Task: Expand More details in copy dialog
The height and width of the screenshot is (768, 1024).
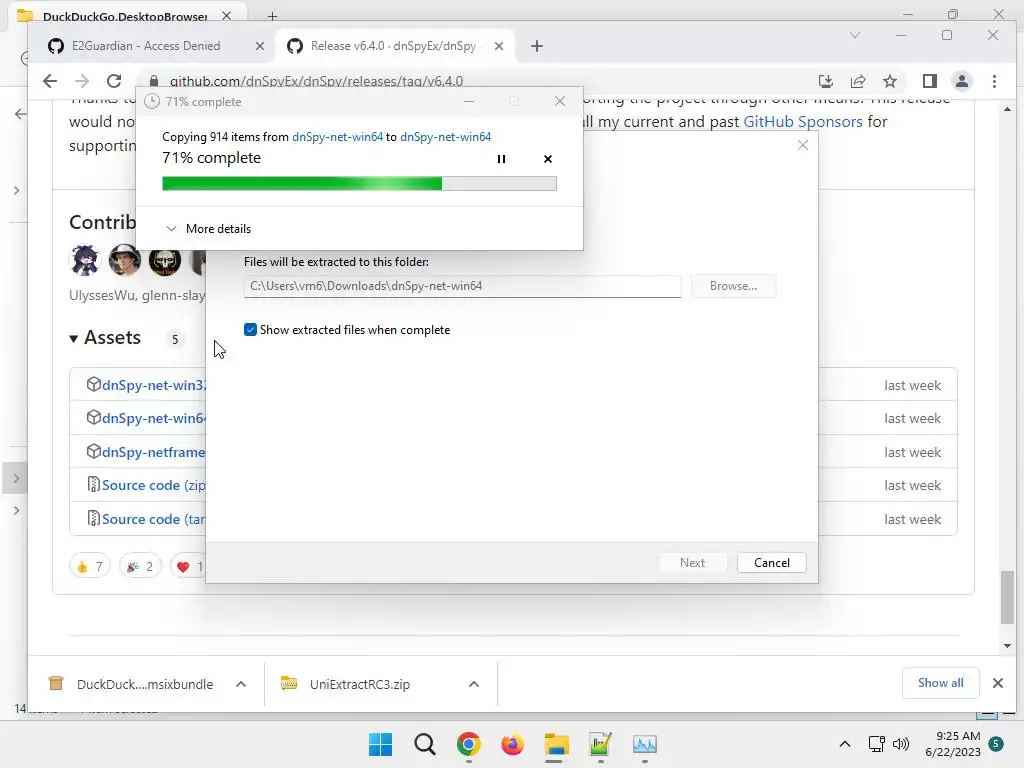Action: 208,229
